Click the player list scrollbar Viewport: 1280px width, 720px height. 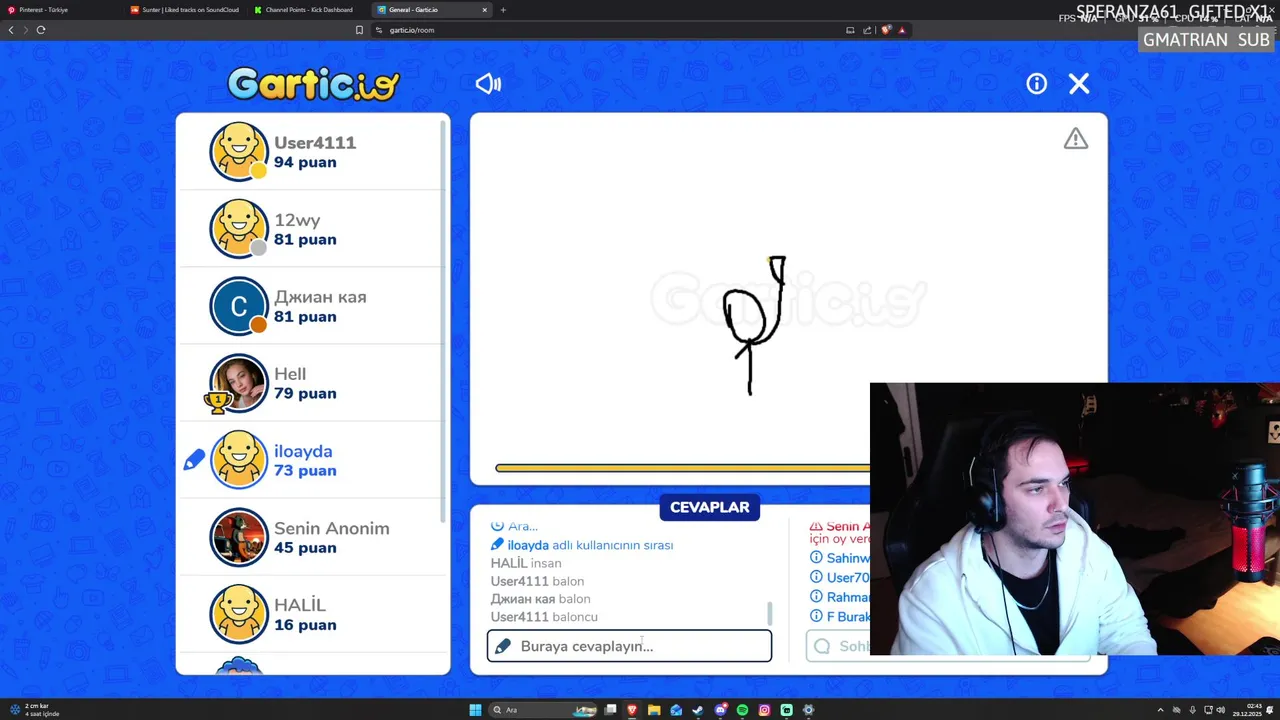(443, 320)
